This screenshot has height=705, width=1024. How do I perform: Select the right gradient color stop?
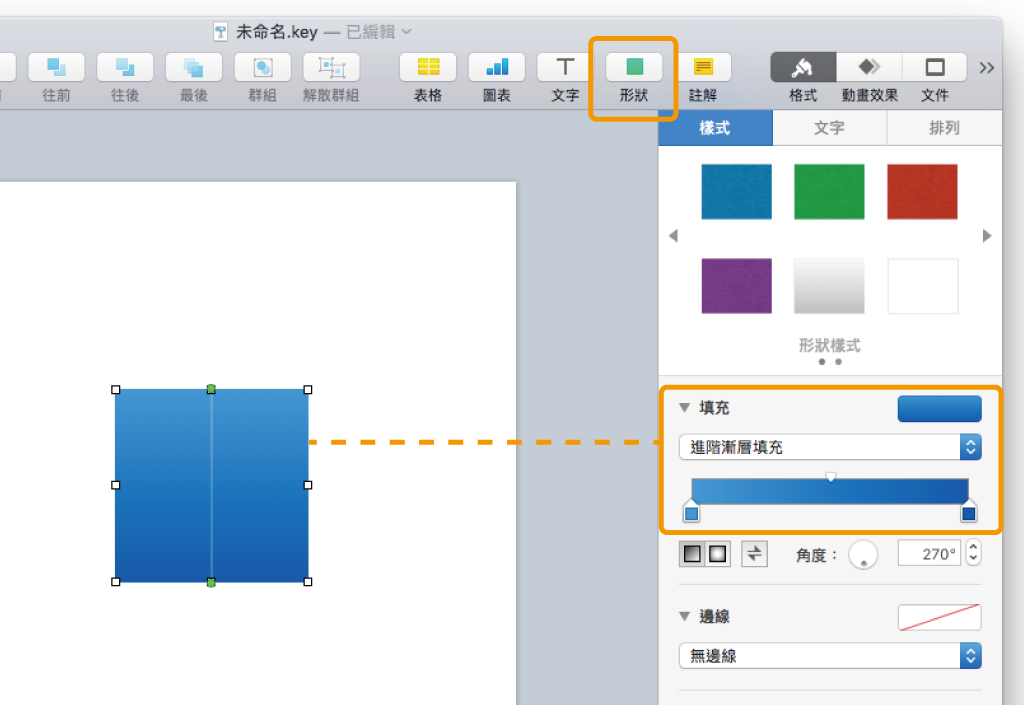pos(968,512)
